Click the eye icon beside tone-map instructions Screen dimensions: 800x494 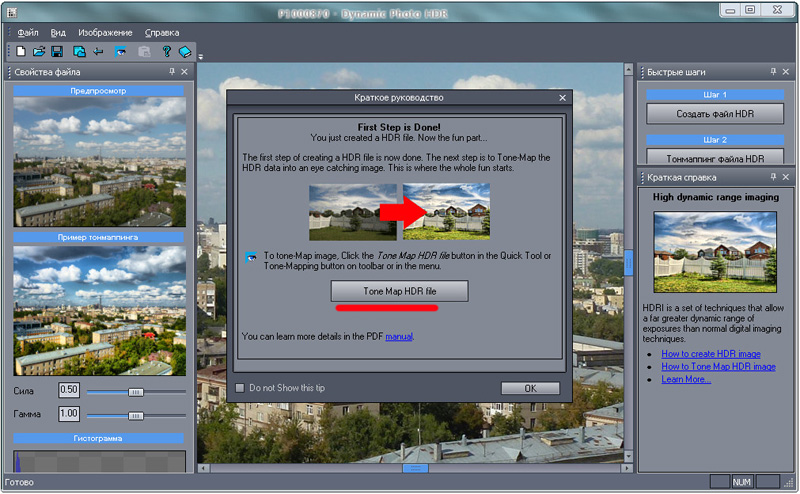(251, 257)
